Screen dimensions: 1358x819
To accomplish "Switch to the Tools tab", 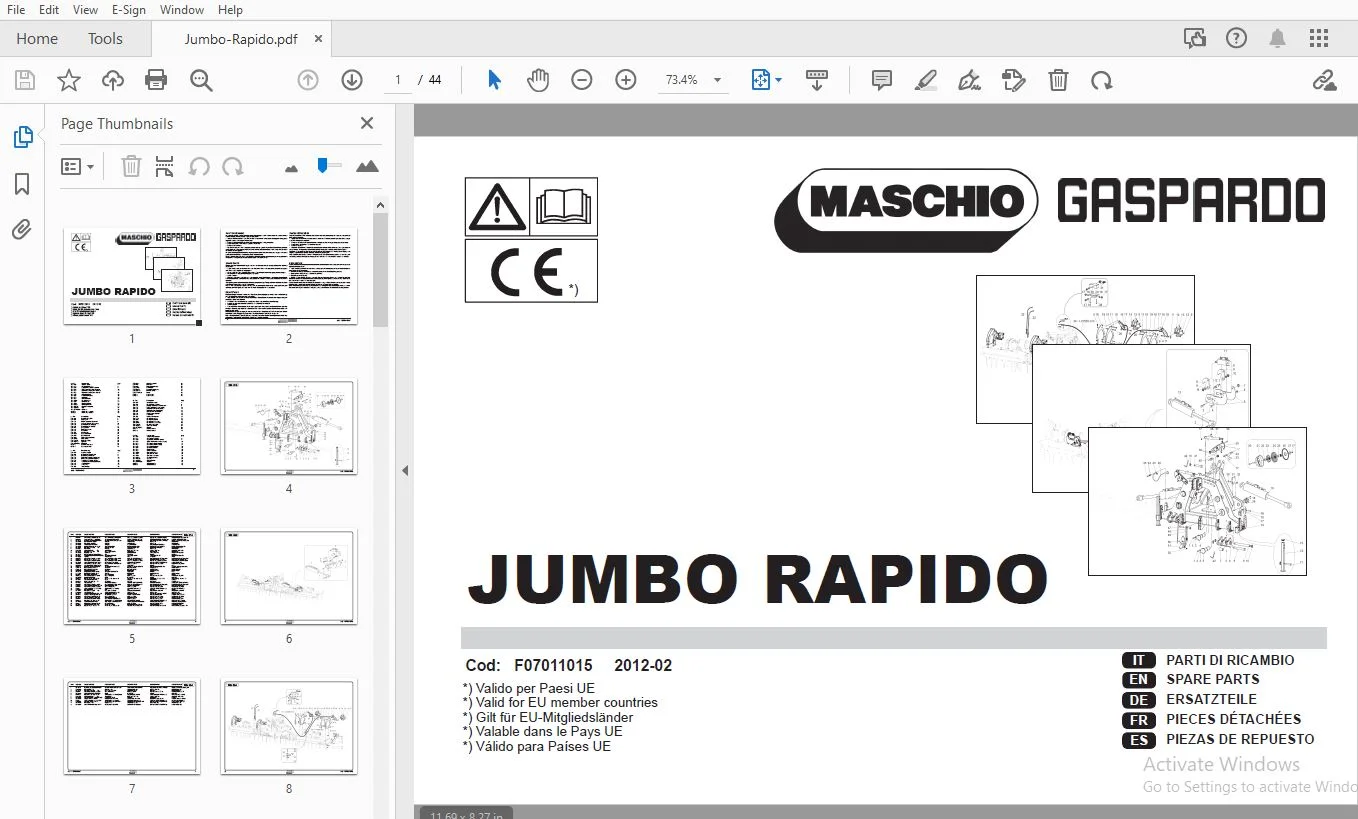I will [x=105, y=39].
